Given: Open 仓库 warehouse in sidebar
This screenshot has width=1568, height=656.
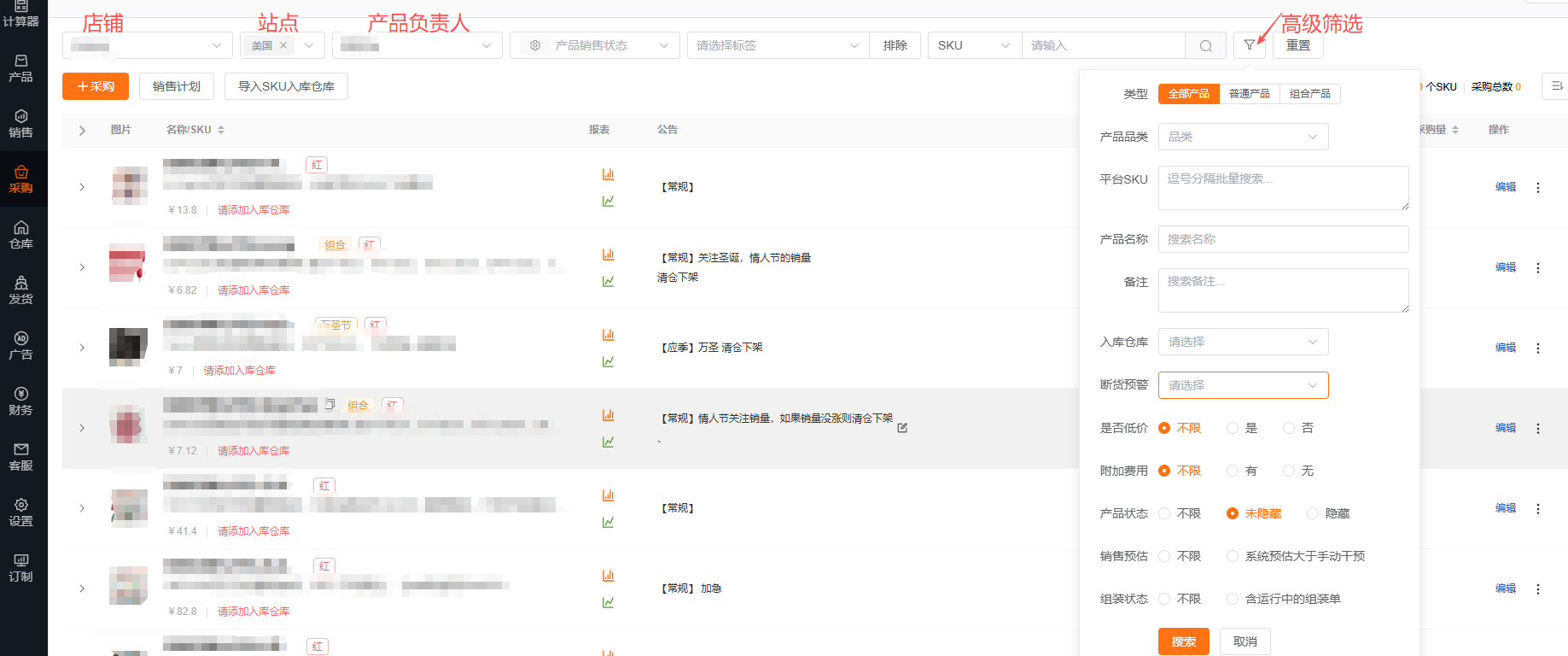Looking at the screenshot, I should pos(21,235).
